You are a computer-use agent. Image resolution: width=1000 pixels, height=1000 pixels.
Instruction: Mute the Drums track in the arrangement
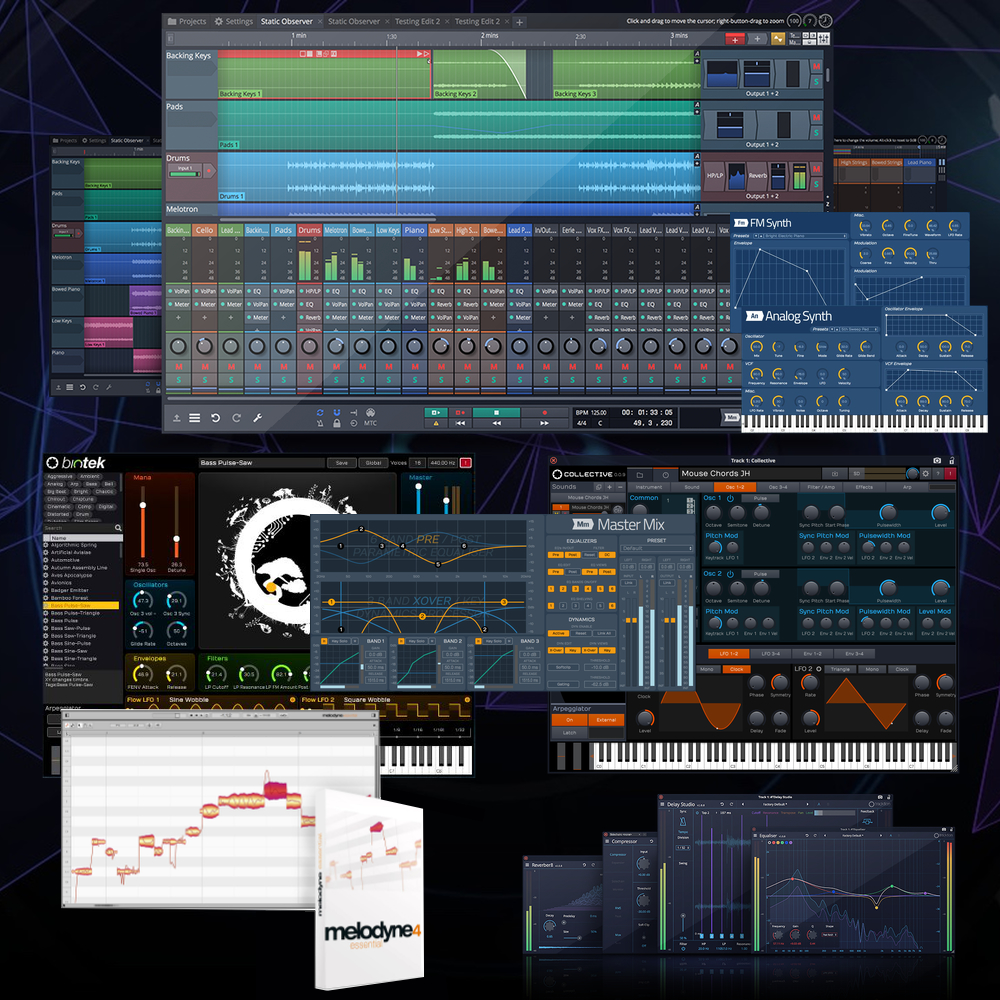pos(816,169)
